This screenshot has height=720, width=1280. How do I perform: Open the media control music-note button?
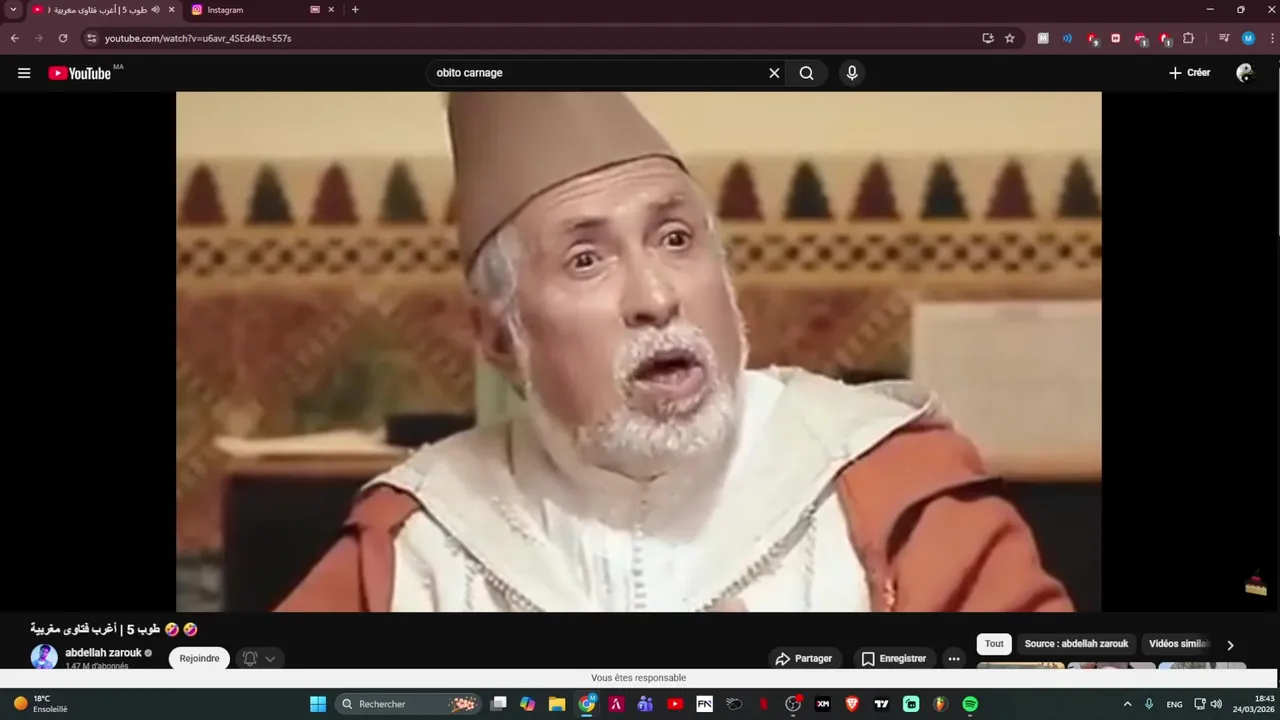tap(1224, 38)
